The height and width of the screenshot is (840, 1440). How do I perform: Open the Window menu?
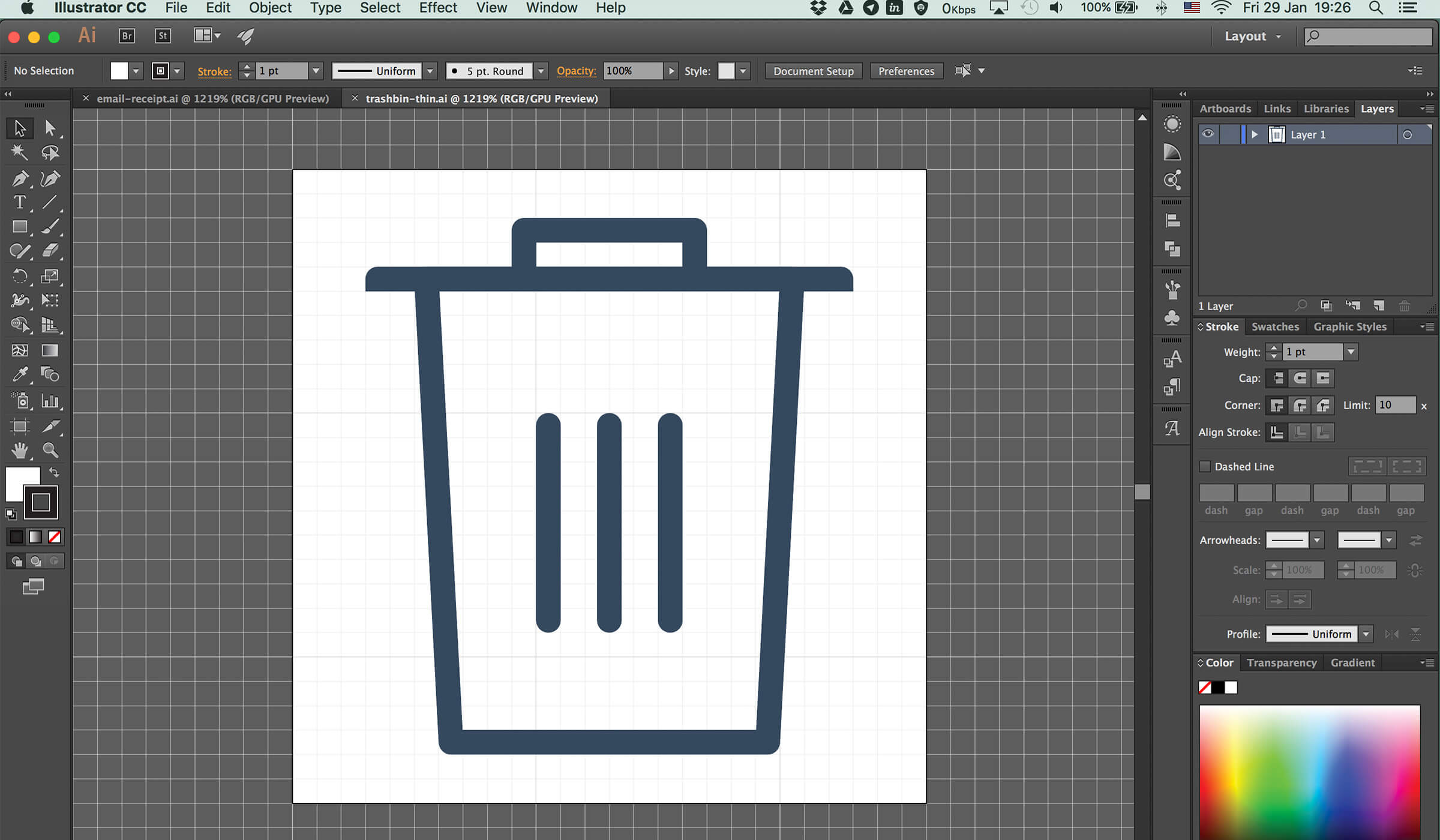click(x=551, y=8)
